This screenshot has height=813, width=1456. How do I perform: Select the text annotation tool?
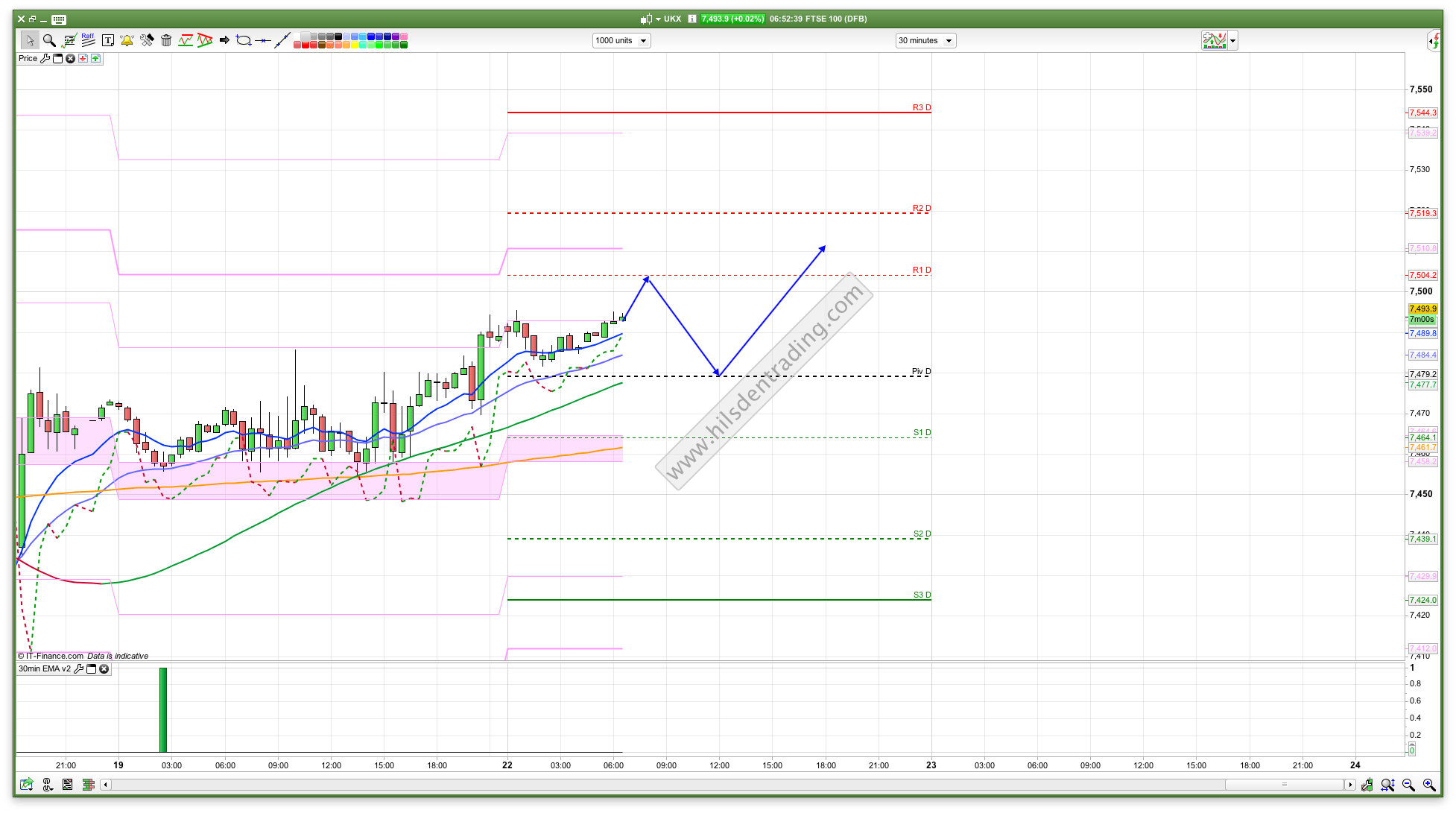[x=107, y=40]
